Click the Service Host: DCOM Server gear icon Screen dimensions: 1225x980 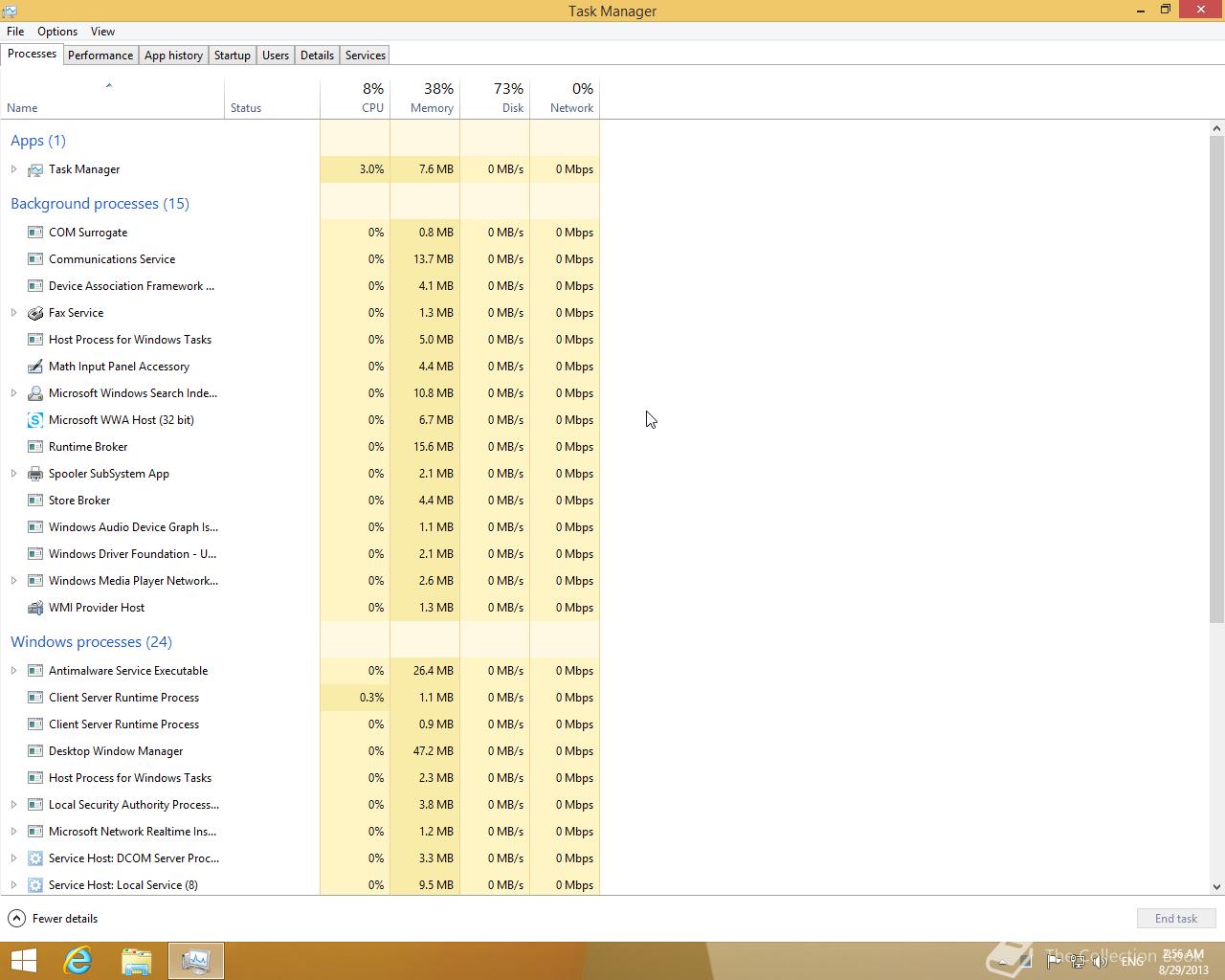pyautogui.click(x=35, y=858)
